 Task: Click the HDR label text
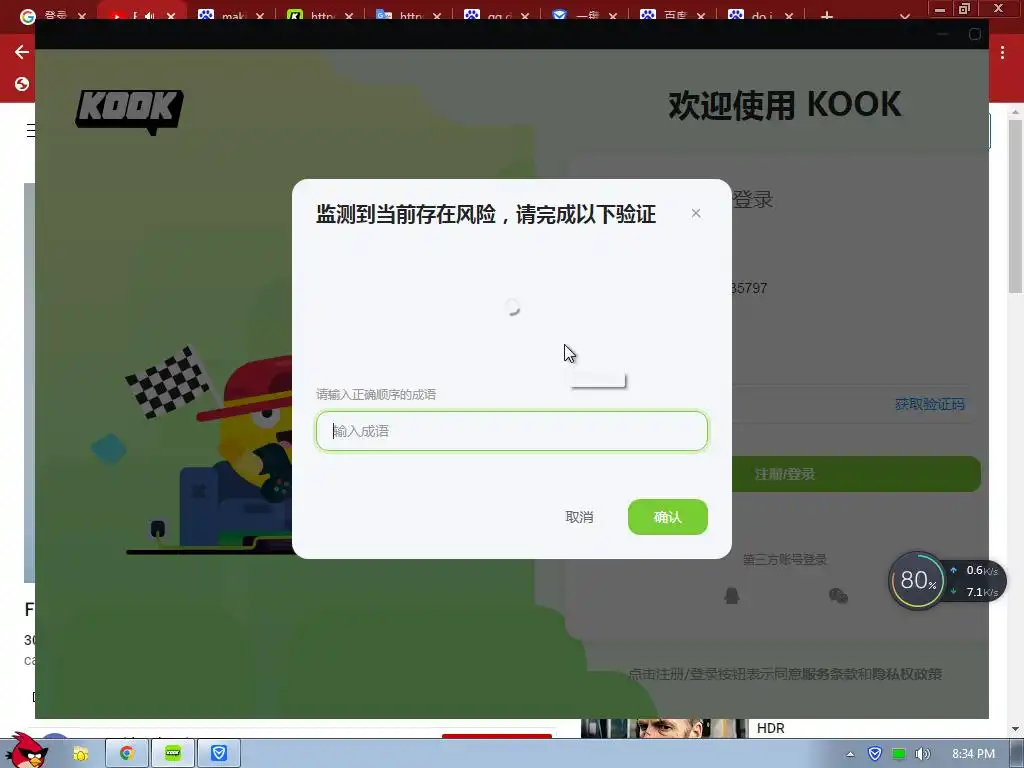pyautogui.click(x=770, y=728)
